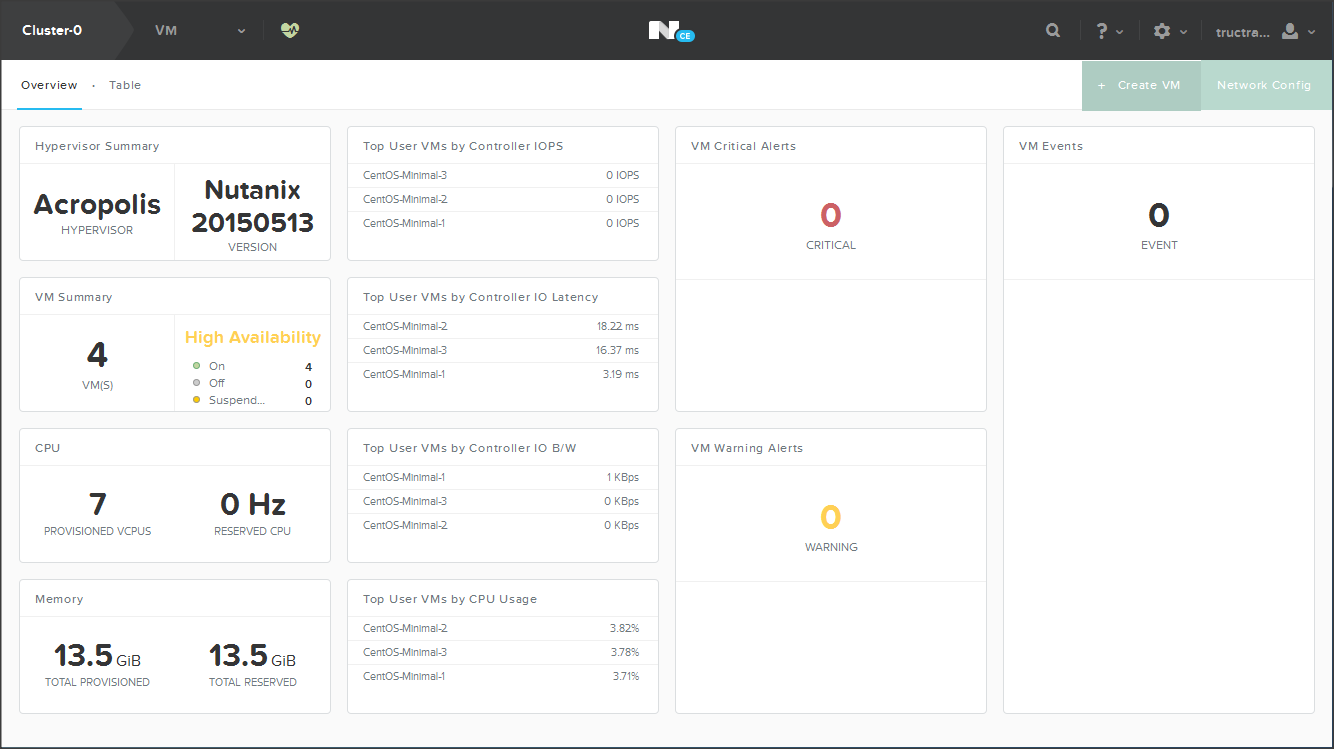Switch to the Table tab
Viewport: 1334px width, 749px height.
coord(125,85)
